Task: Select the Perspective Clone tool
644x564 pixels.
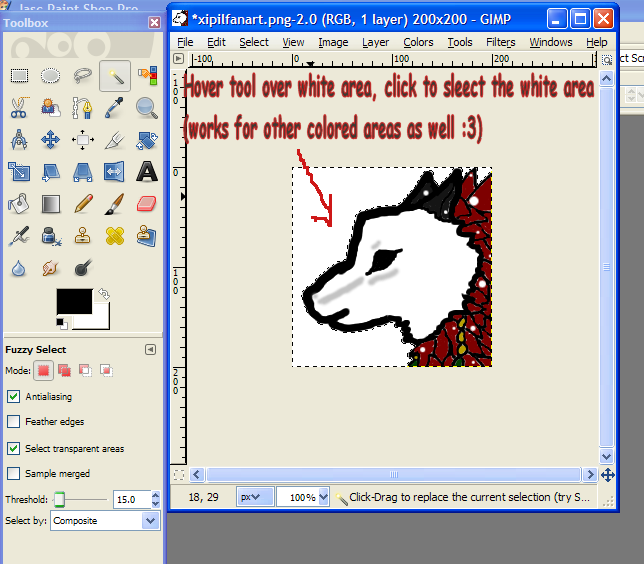Action: tap(147, 236)
